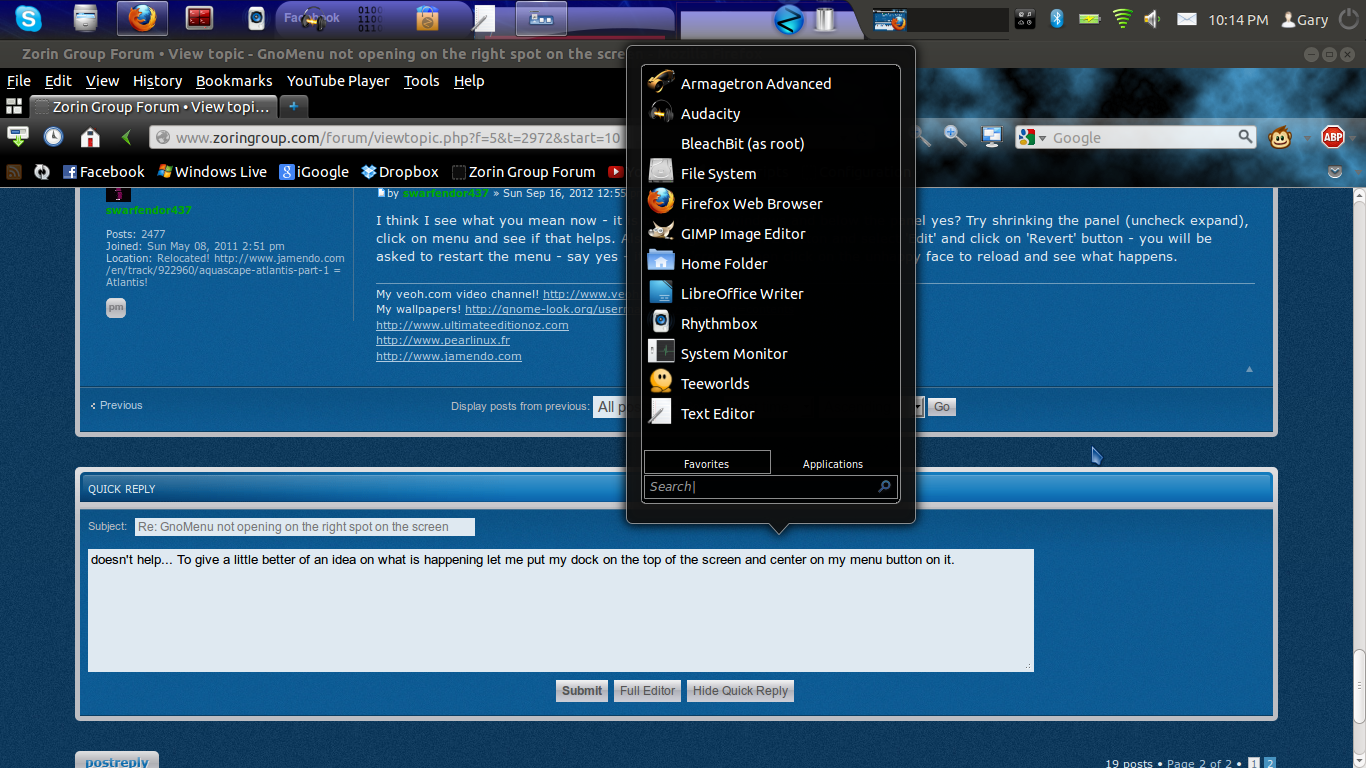Launch Teeworlds game

click(x=714, y=384)
